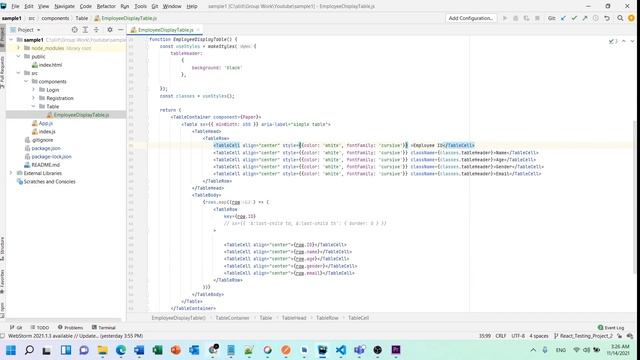Expand External Libraries node
Screen dimensions: 640x360
11,173
